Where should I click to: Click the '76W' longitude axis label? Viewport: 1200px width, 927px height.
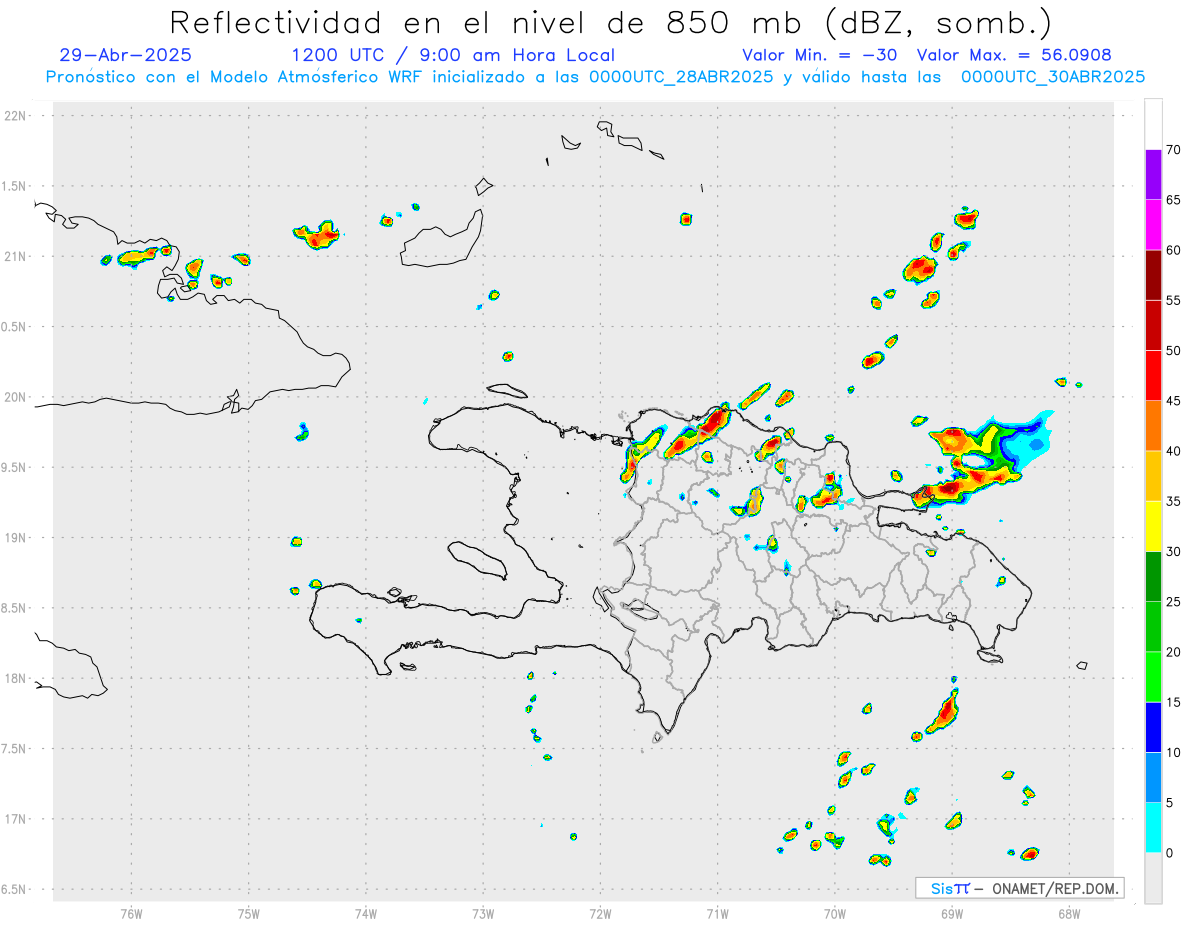tap(131, 914)
